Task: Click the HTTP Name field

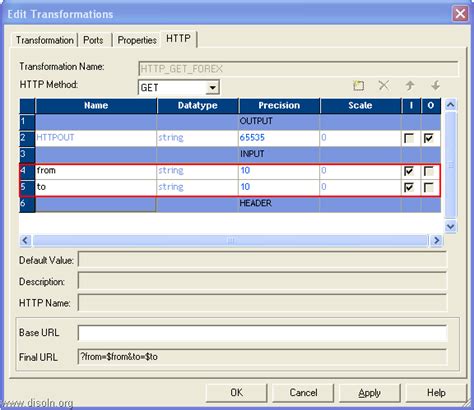Action: [262, 302]
